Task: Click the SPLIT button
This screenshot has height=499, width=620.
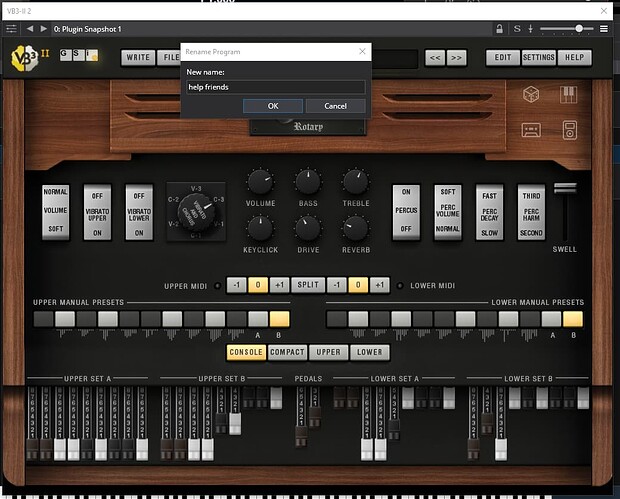Action: coord(308,285)
